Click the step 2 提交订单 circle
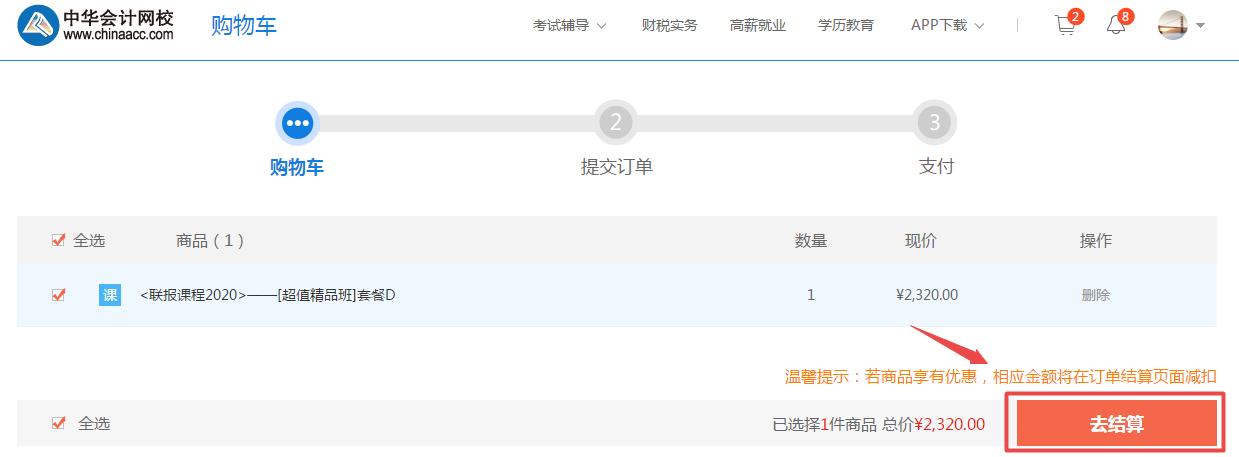The image size is (1239, 457). tap(616, 123)
